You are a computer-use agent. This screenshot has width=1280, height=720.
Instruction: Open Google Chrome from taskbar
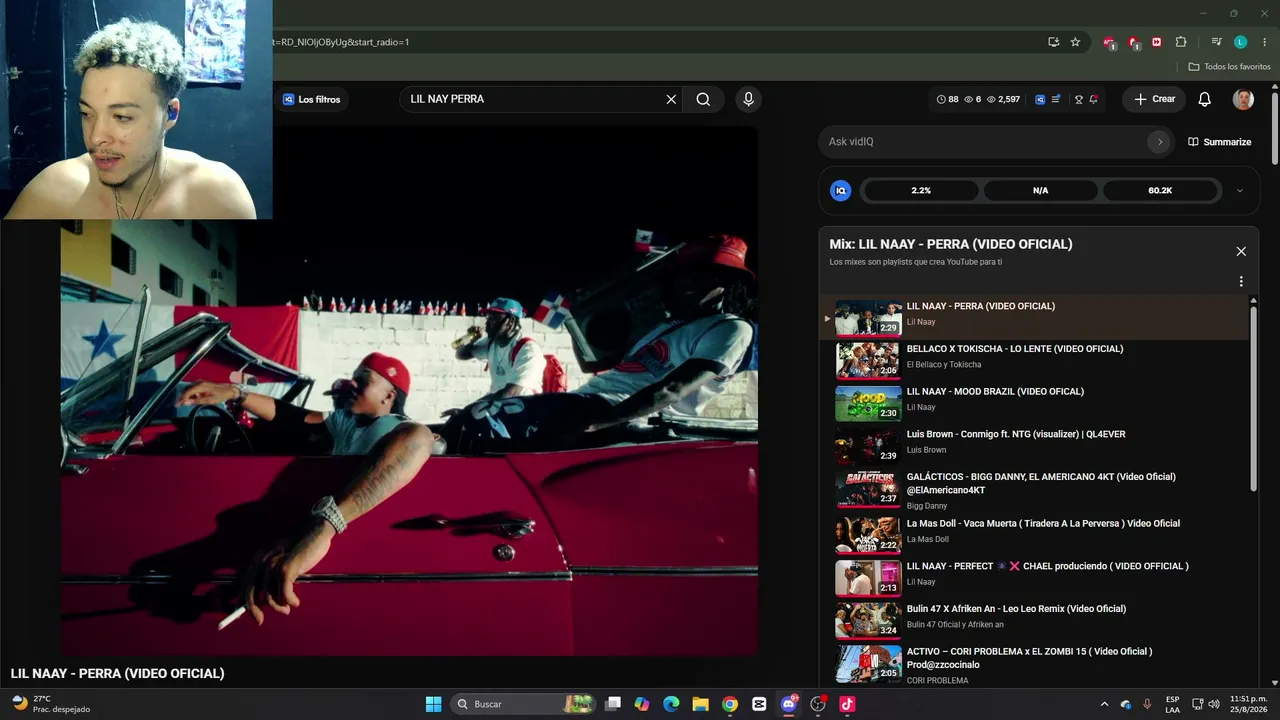[x=730, y=704]
